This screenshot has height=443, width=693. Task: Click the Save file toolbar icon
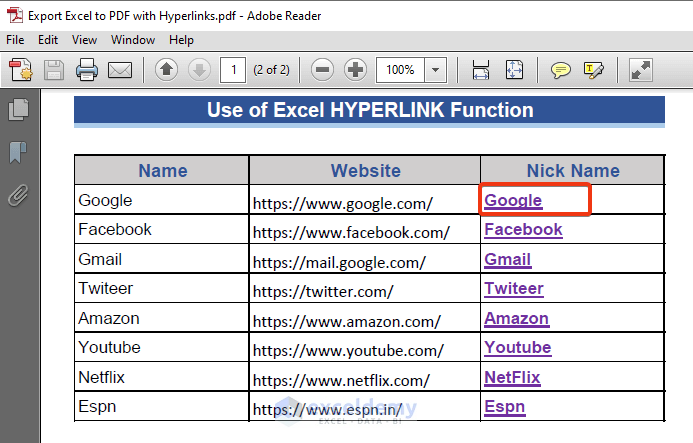[x=53, y=70]
